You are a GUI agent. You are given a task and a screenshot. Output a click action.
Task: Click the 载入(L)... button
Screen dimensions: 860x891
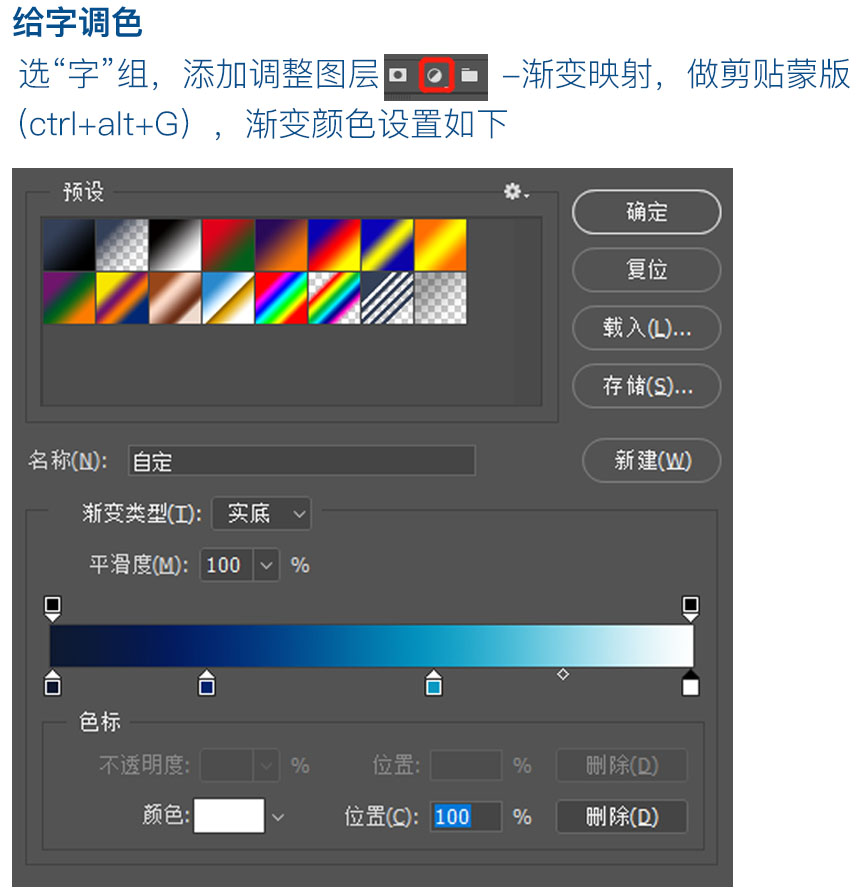pos(646,328)
